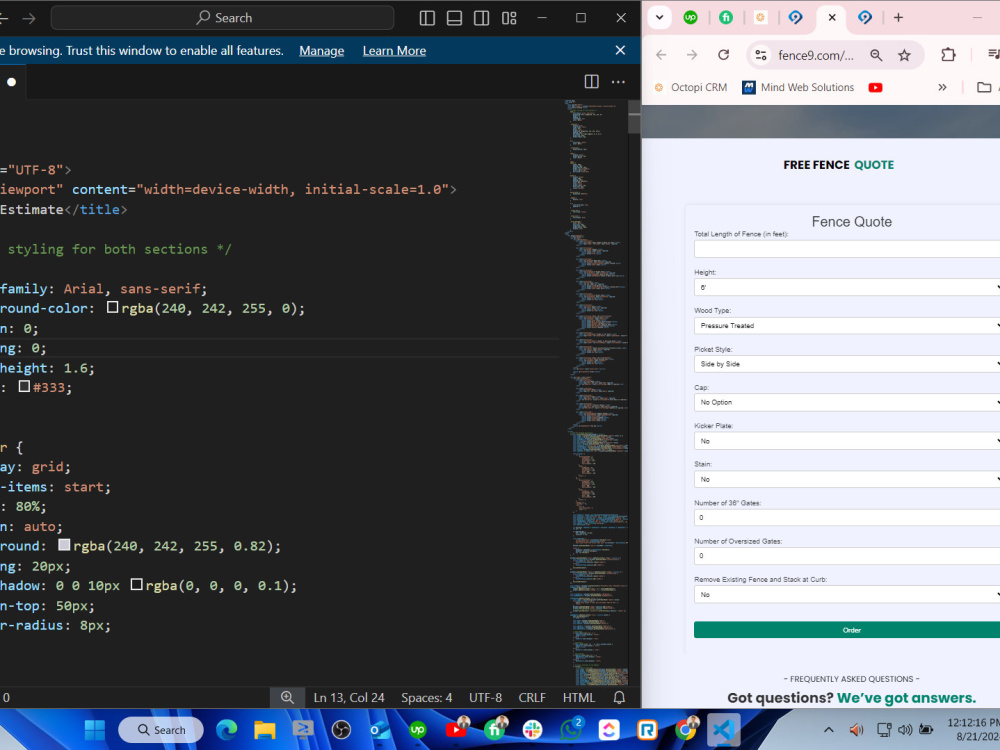Toggle the bottom panel in VS Code
Viewport: 1000px width, 750px height.
(454, 18)
